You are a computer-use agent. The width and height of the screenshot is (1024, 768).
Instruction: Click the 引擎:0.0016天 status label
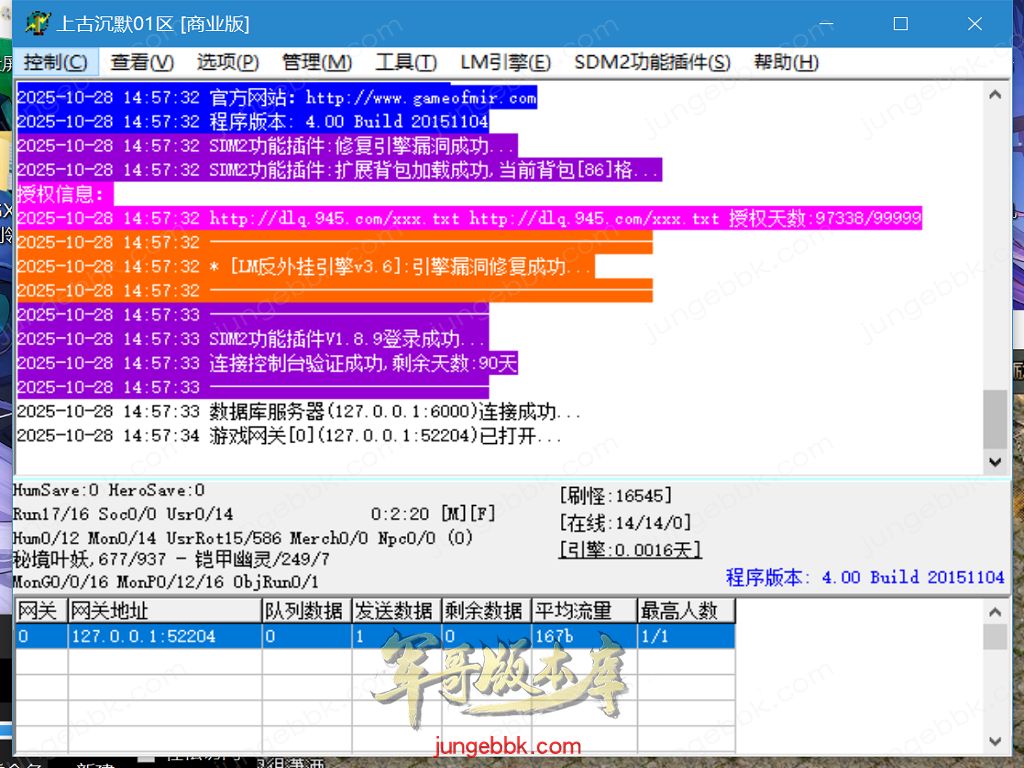point(629,549)
